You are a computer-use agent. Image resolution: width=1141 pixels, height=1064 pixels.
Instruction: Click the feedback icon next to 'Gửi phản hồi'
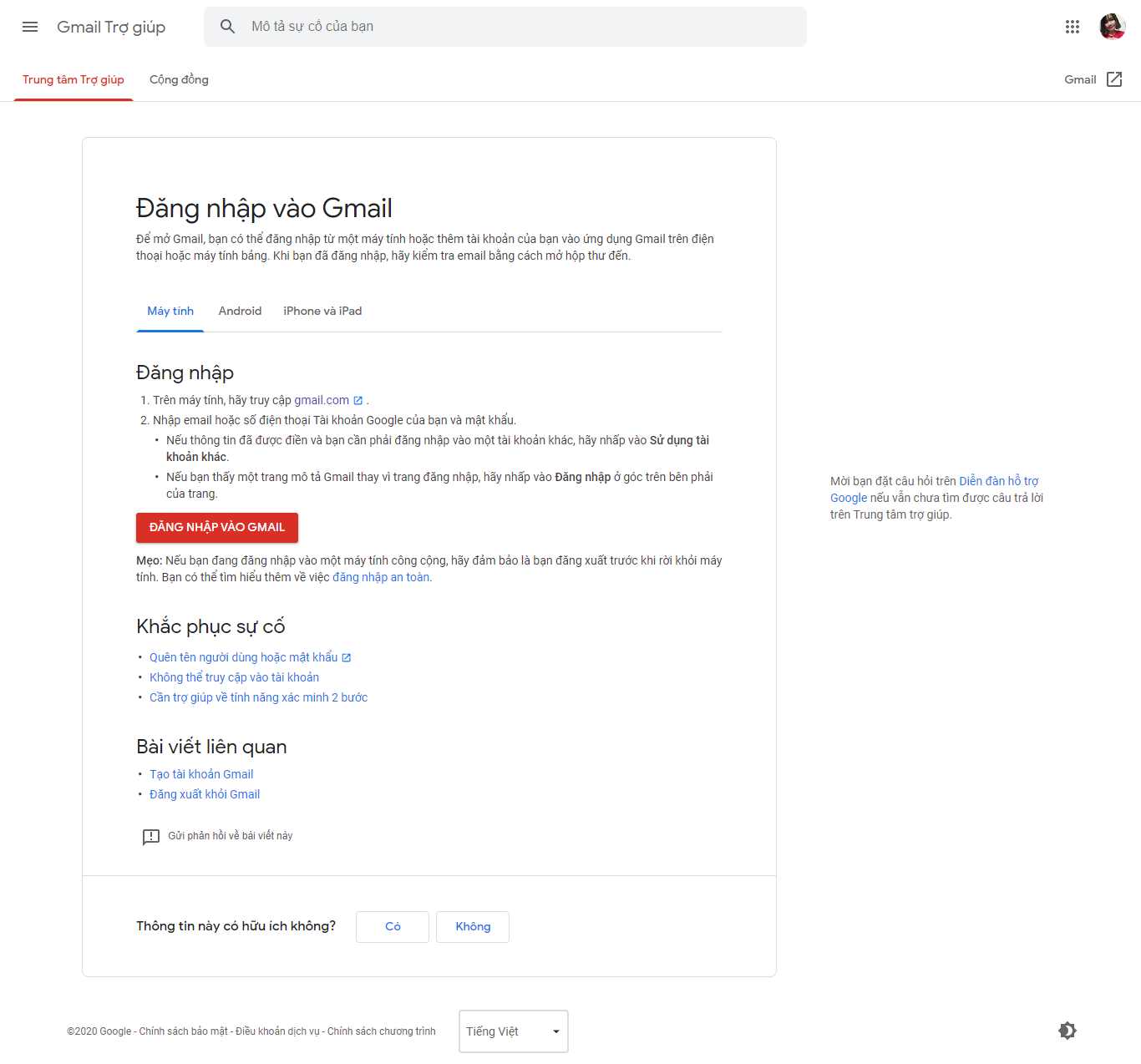150,836
